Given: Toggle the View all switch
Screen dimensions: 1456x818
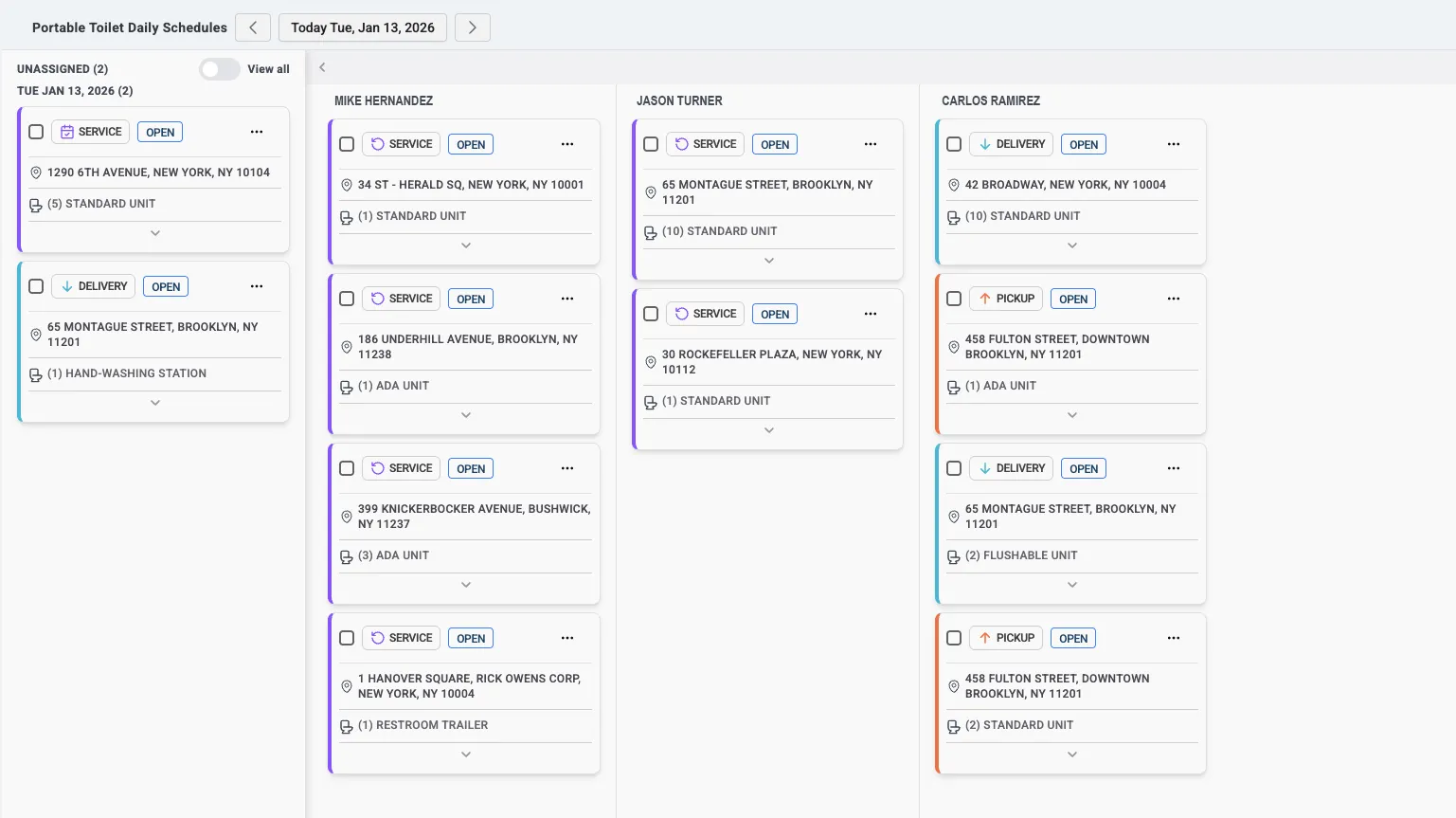Looking at the screenshot, I should 219,69.
